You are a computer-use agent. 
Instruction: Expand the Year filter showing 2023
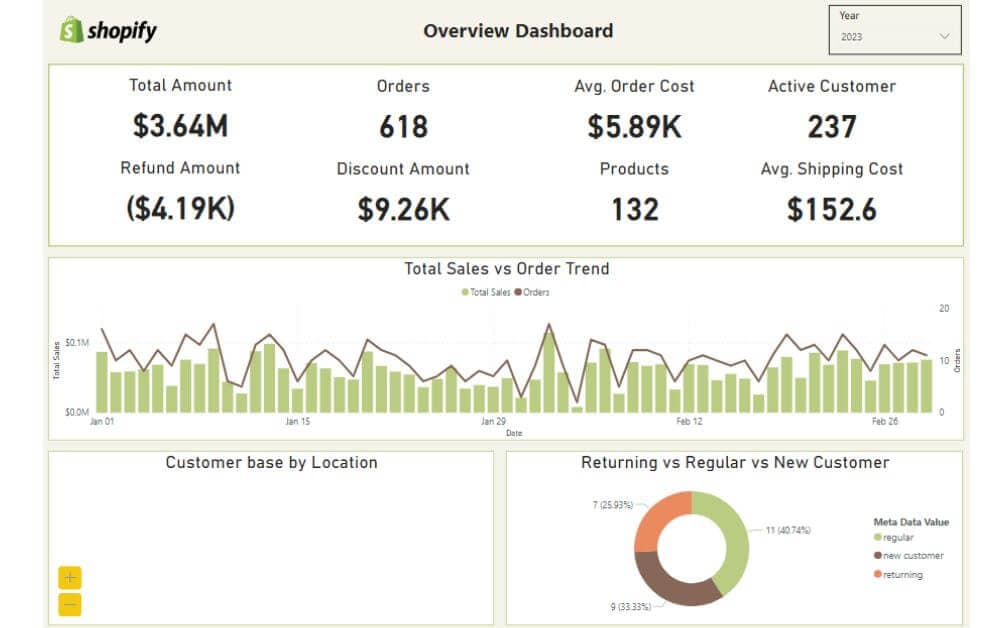point(893,36)
